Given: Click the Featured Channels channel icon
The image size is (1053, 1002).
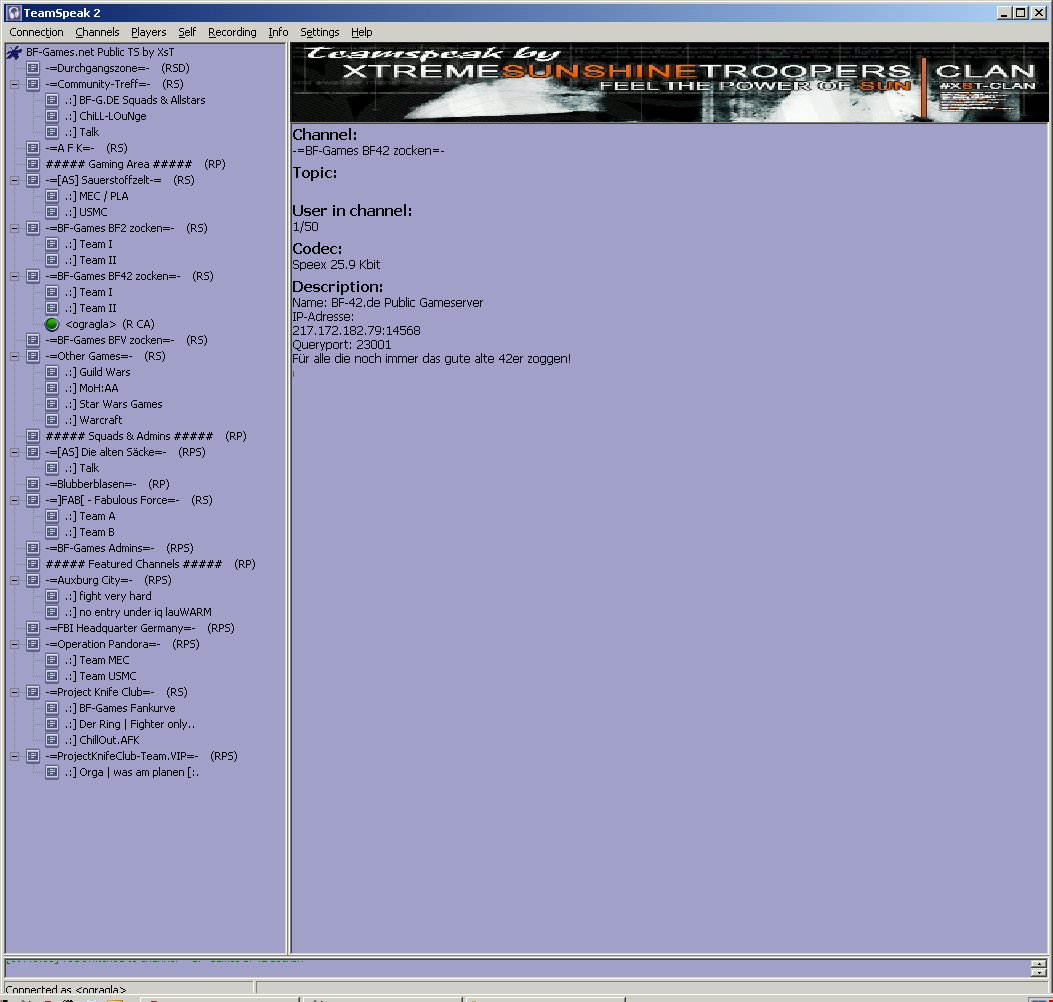Looking at the screenshot, I should click(33, 564).
